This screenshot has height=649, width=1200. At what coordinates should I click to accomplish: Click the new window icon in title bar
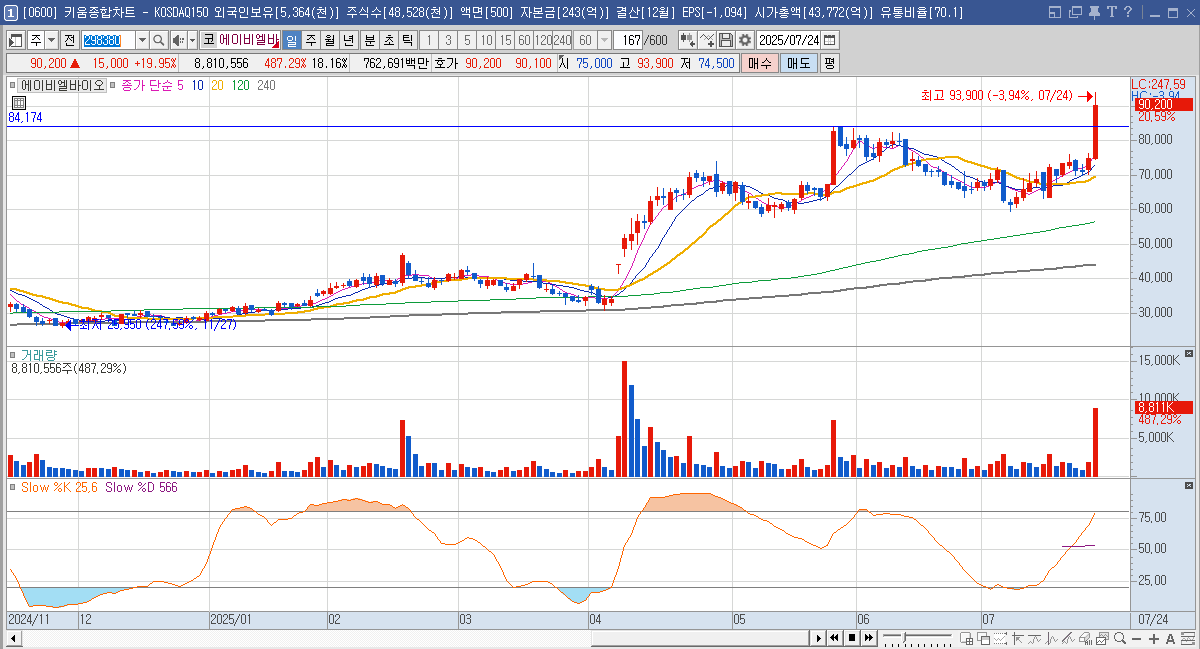coord(1057,11)
